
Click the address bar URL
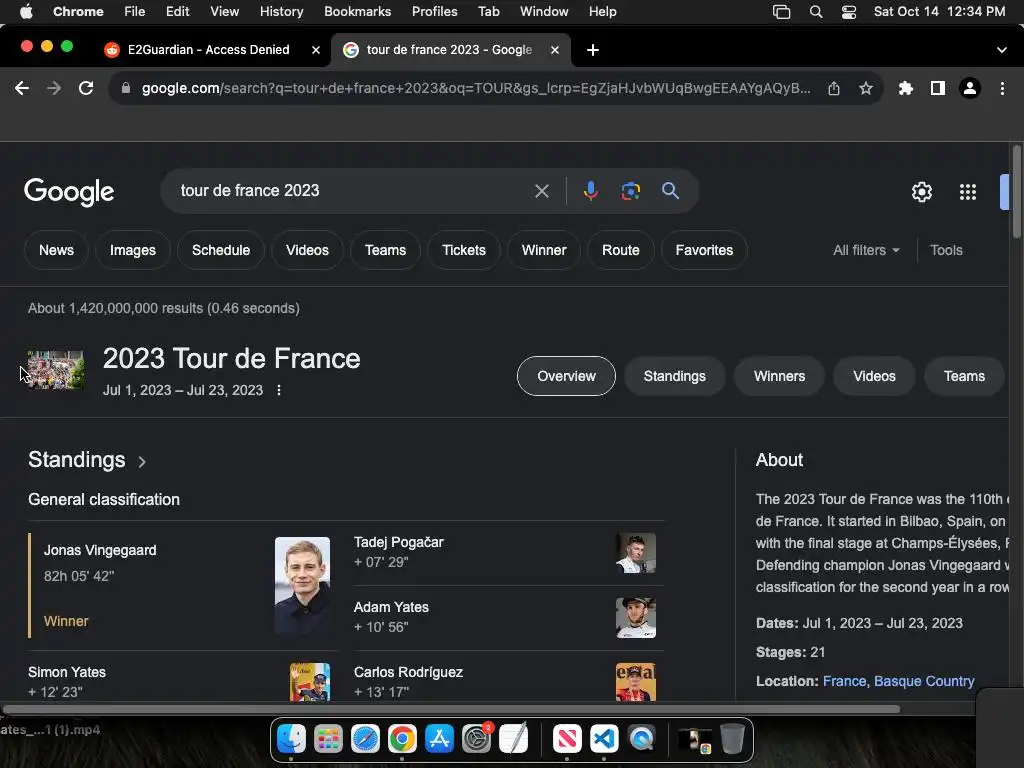(476, 88)
